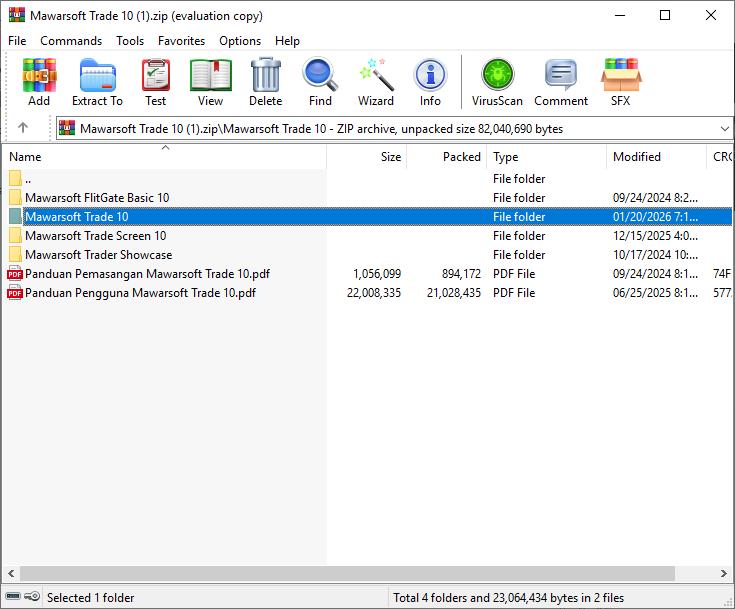Click the Extract To toolbar icon
This screenshot has height=609, width=735.
click(97, 82)
